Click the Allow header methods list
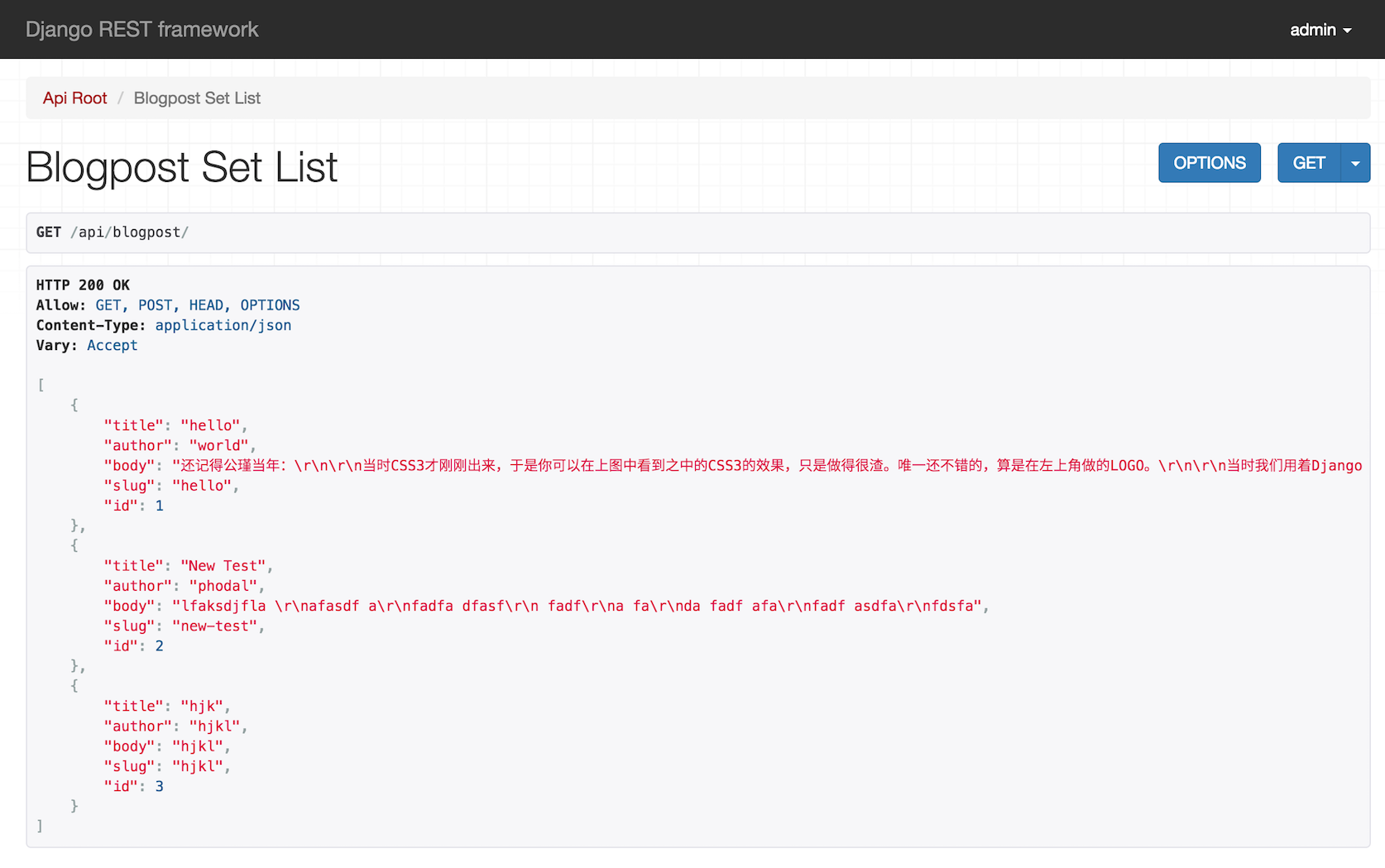The width and height of the screenshot is (1385, 868). 197,305
